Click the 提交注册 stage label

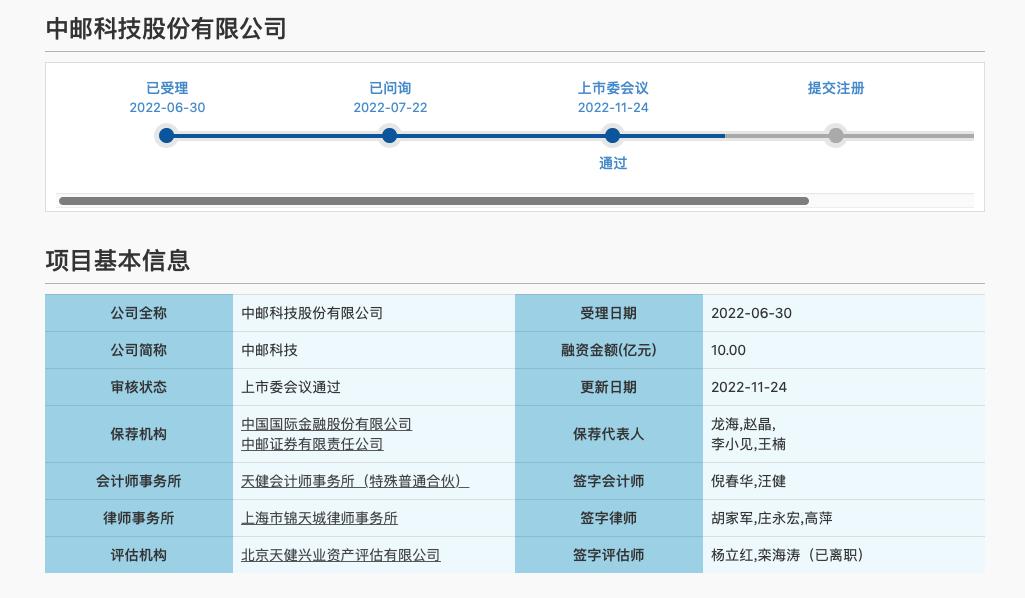[835, 88]
